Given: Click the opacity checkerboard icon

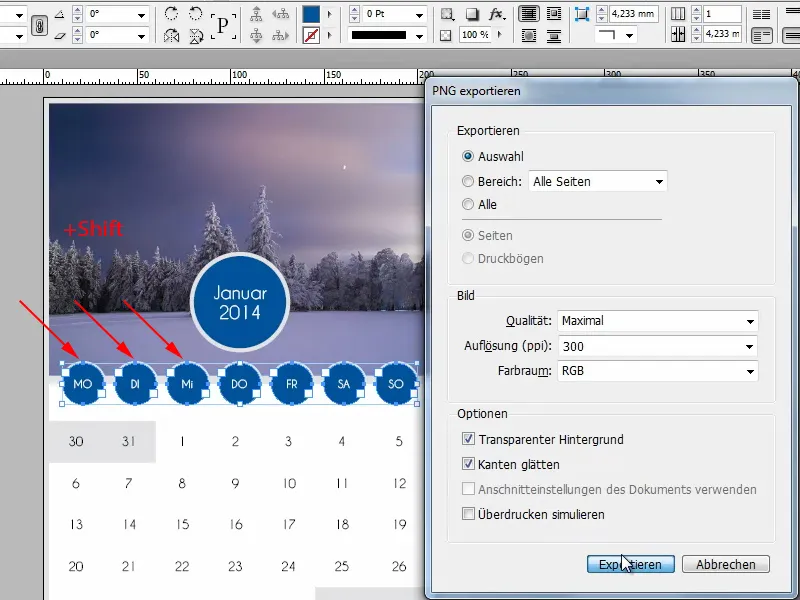Looking at the screenshot, I should click(x=446, y=35).
